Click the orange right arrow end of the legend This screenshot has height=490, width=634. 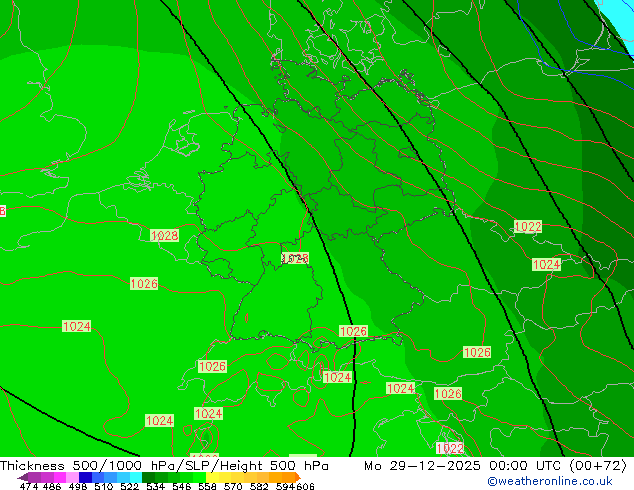(x=298, y=477)
